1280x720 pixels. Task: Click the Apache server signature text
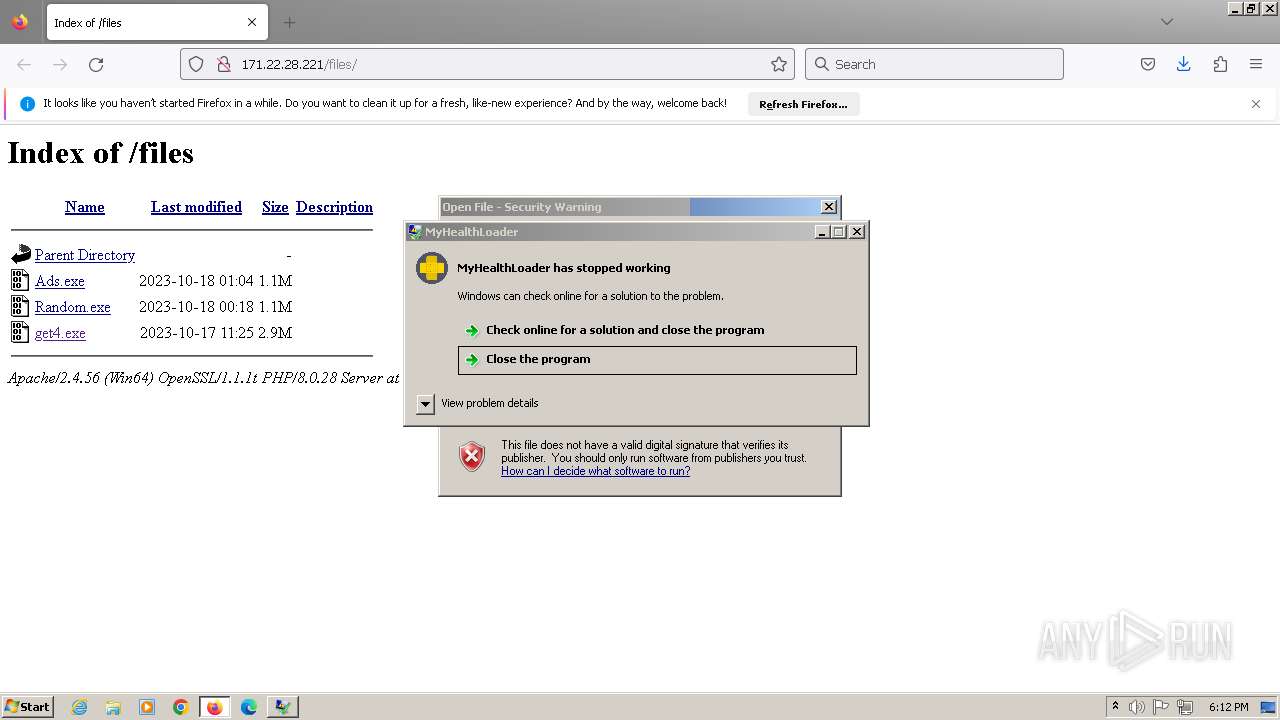[x=203, y=378]
